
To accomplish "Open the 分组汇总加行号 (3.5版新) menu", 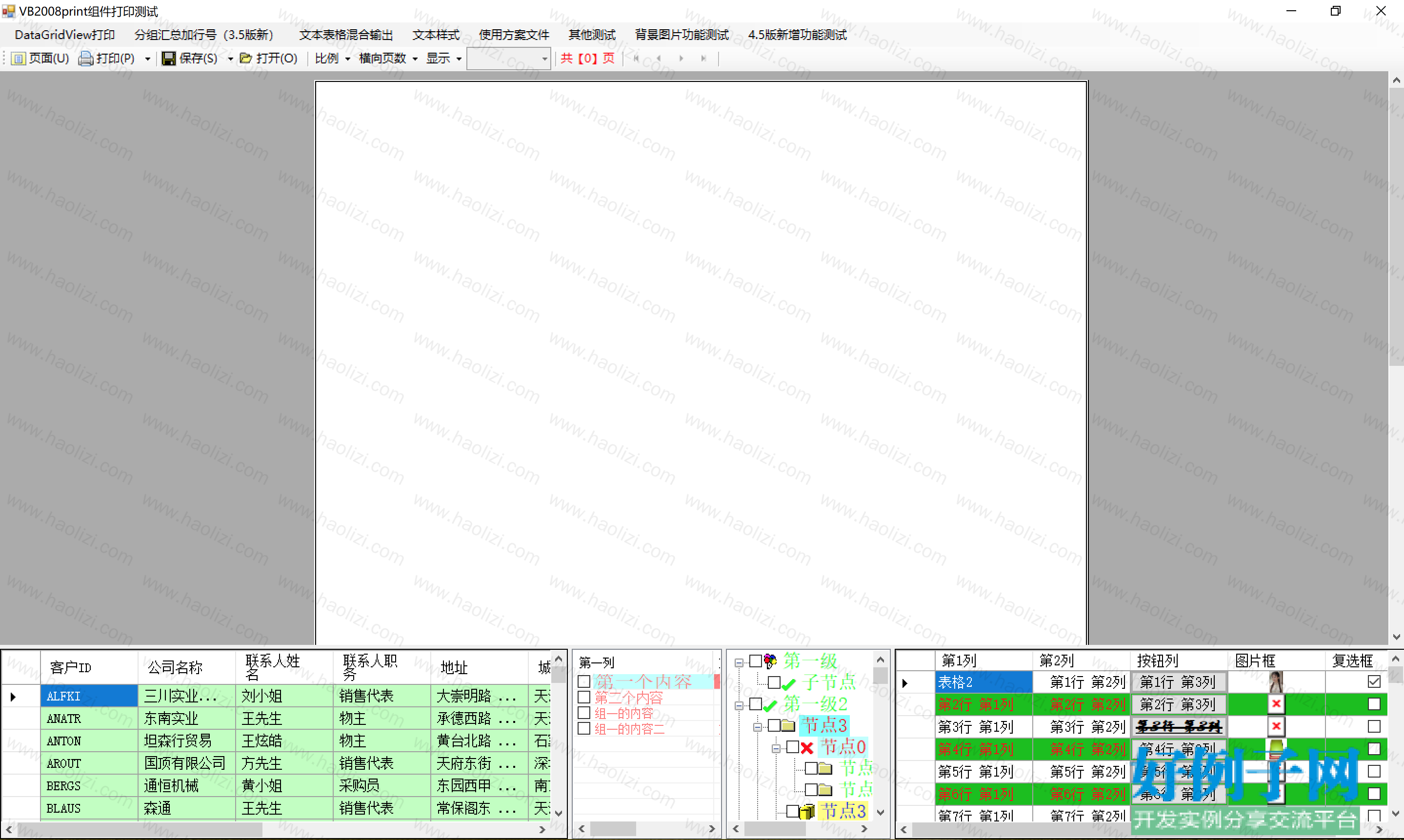I will [x=204, y=35].
